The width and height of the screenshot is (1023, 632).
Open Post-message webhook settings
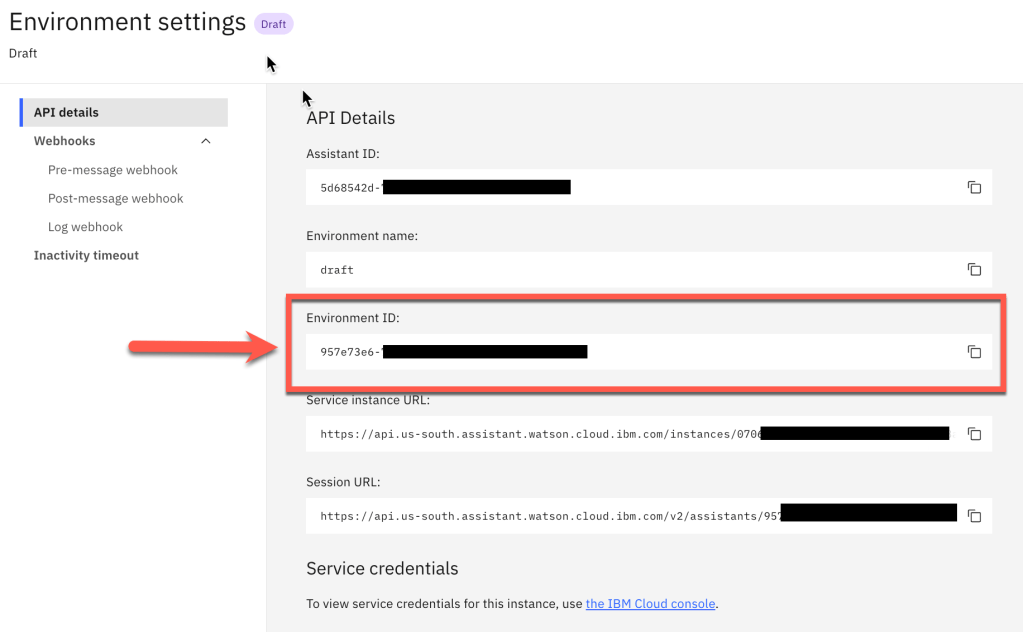click(x=116, y=198)
